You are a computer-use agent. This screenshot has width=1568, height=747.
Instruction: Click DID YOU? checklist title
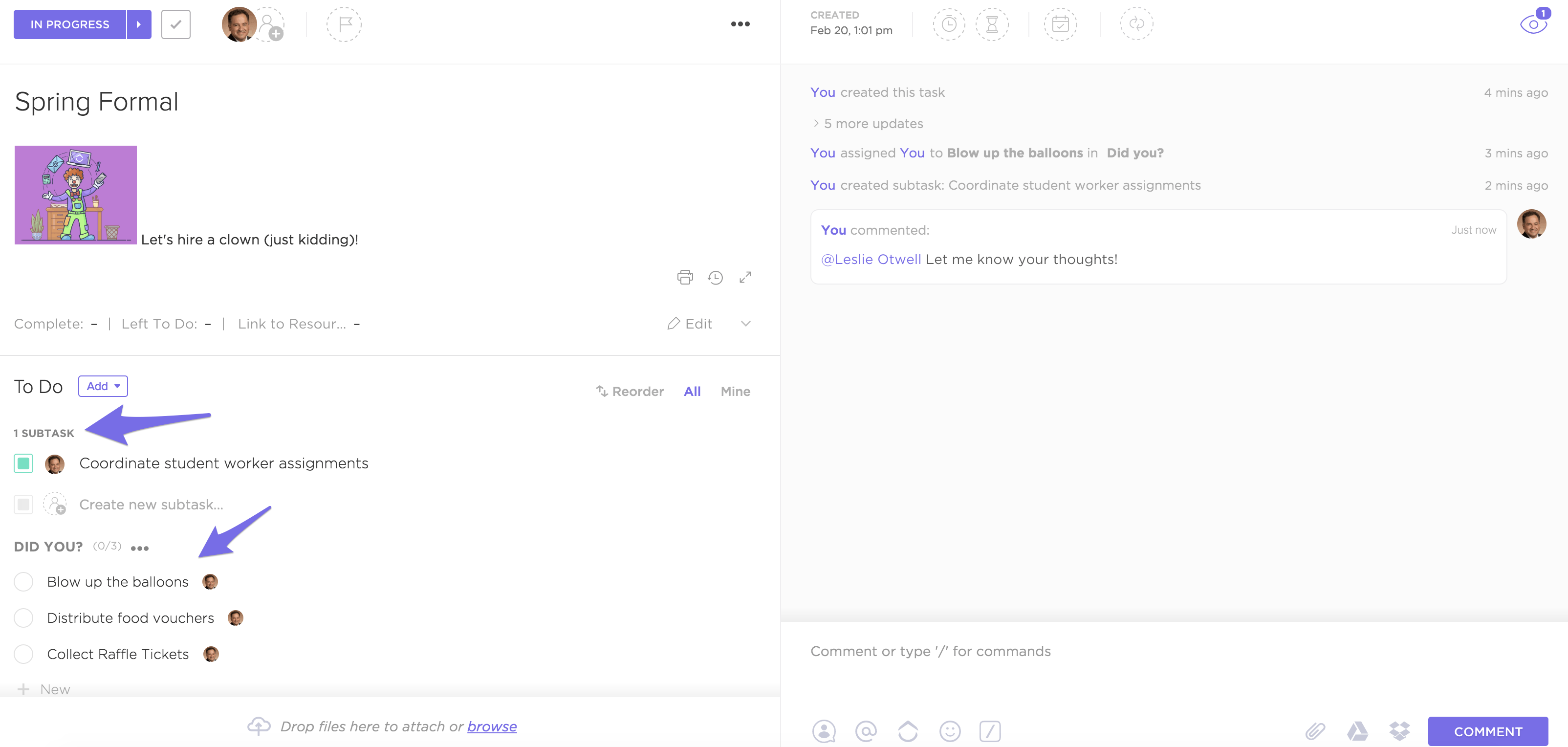(48, 547)
